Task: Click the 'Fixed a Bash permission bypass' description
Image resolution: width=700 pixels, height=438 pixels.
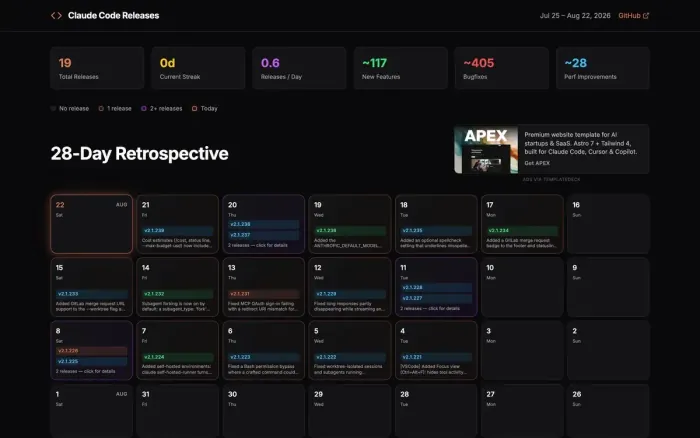Action: 263,369
